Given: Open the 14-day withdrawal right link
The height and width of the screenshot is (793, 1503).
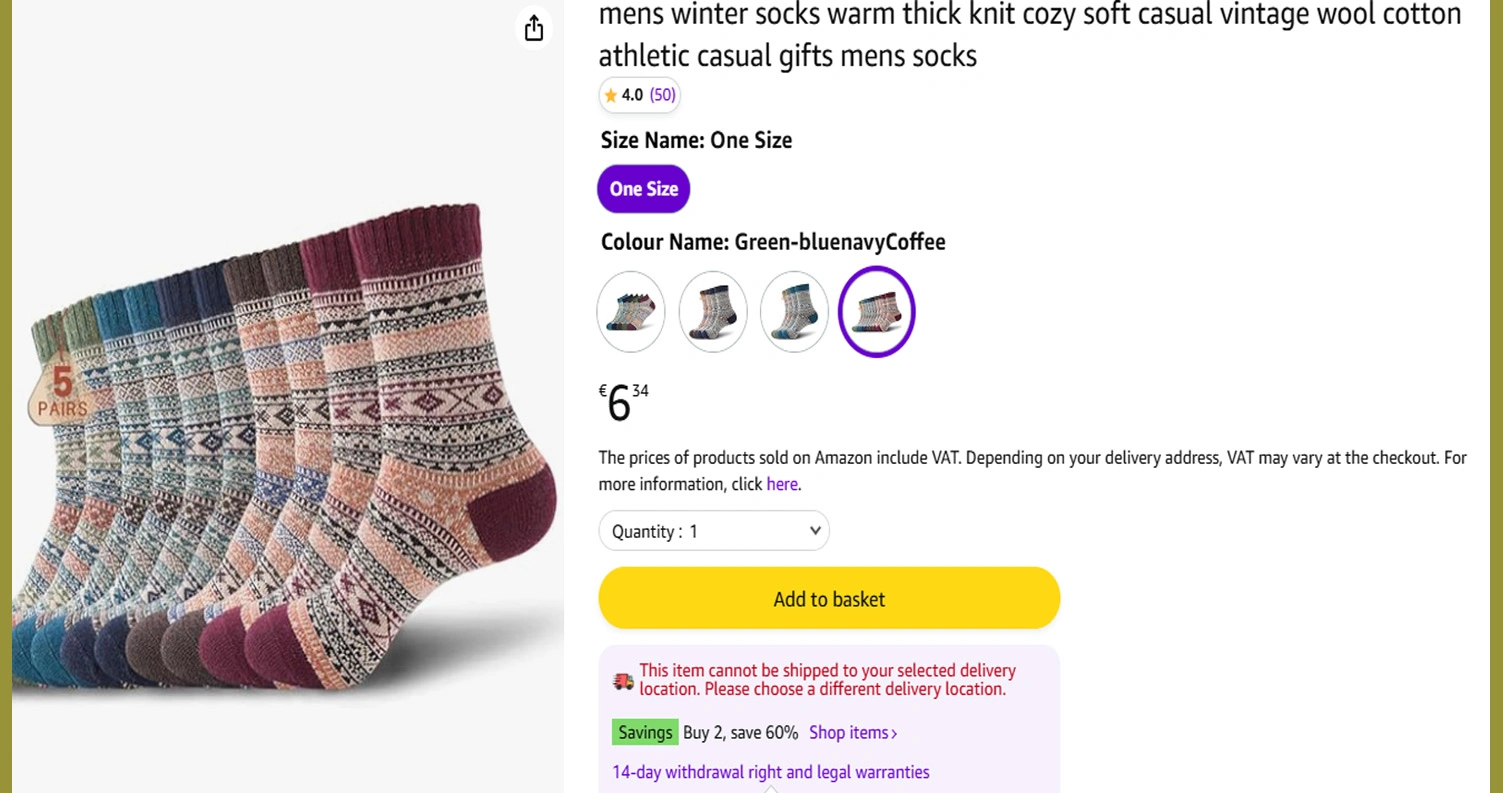Looking at the screenshot, I should pos(770,772).
